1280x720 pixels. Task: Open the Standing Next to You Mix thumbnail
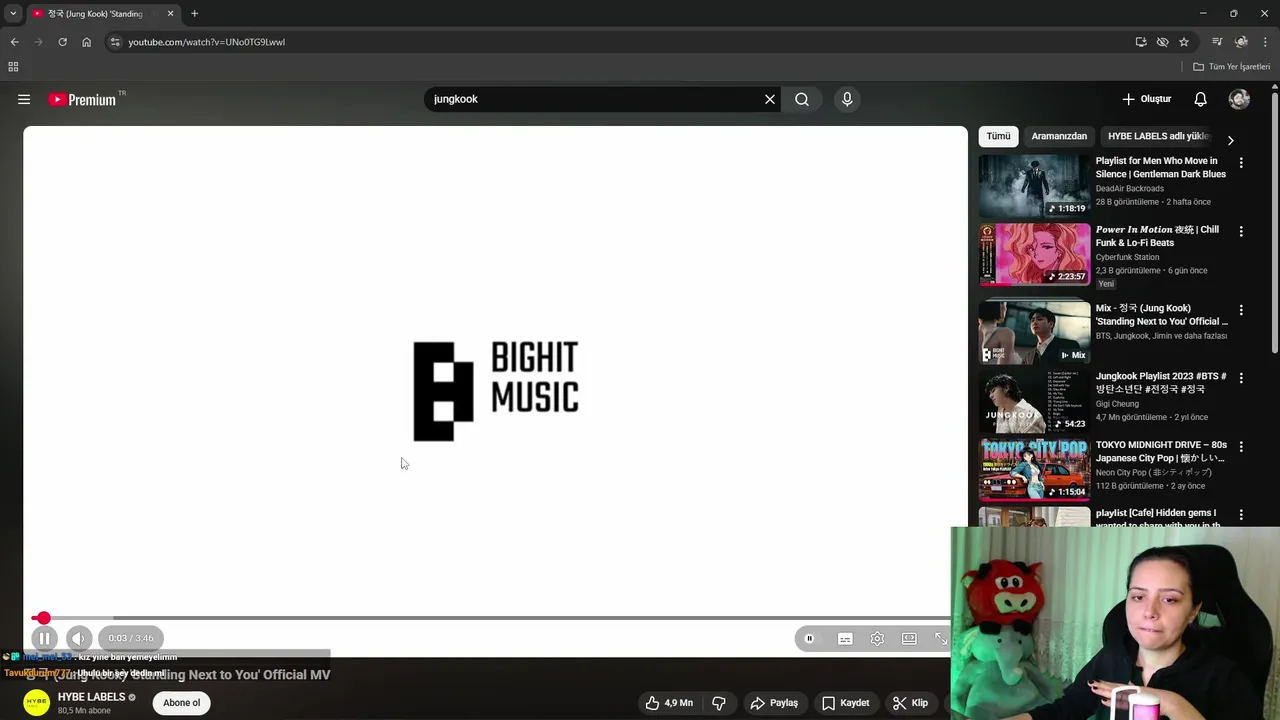(1034, 332)
